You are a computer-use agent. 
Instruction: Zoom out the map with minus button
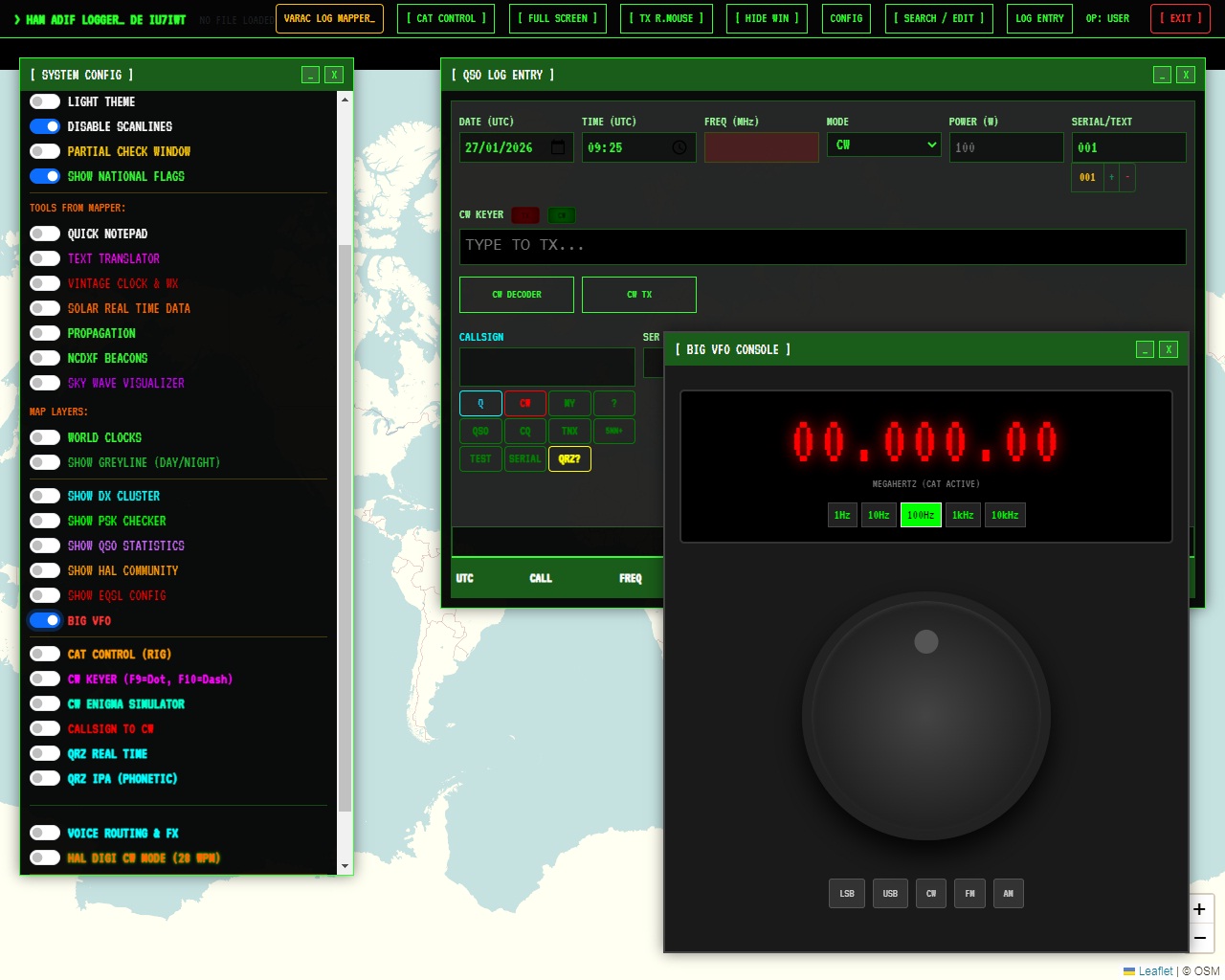pos(1199,938)
